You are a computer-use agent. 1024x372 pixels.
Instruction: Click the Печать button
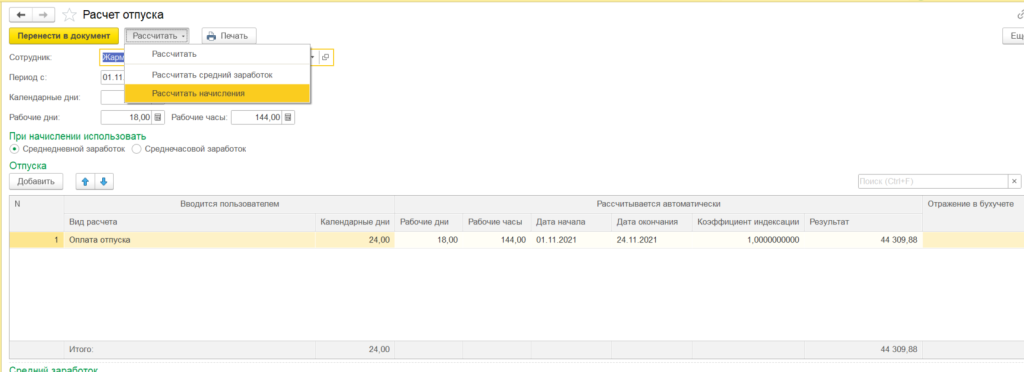[229, 35]
